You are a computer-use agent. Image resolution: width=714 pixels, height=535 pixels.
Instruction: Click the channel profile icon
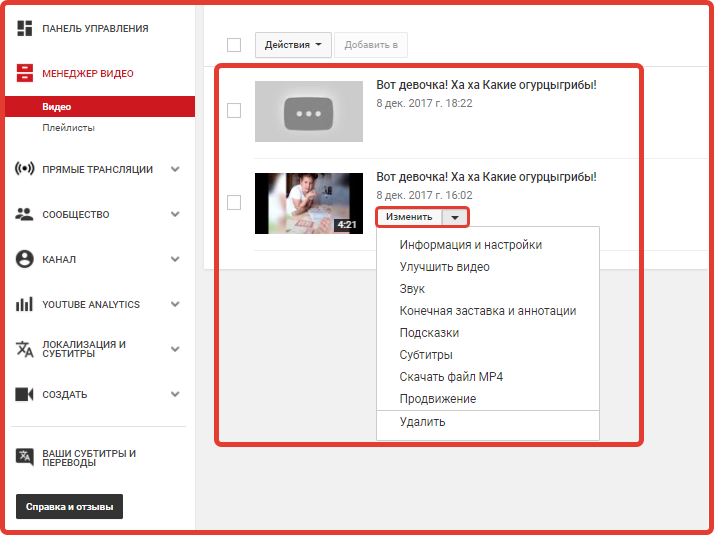coord(25,259)
